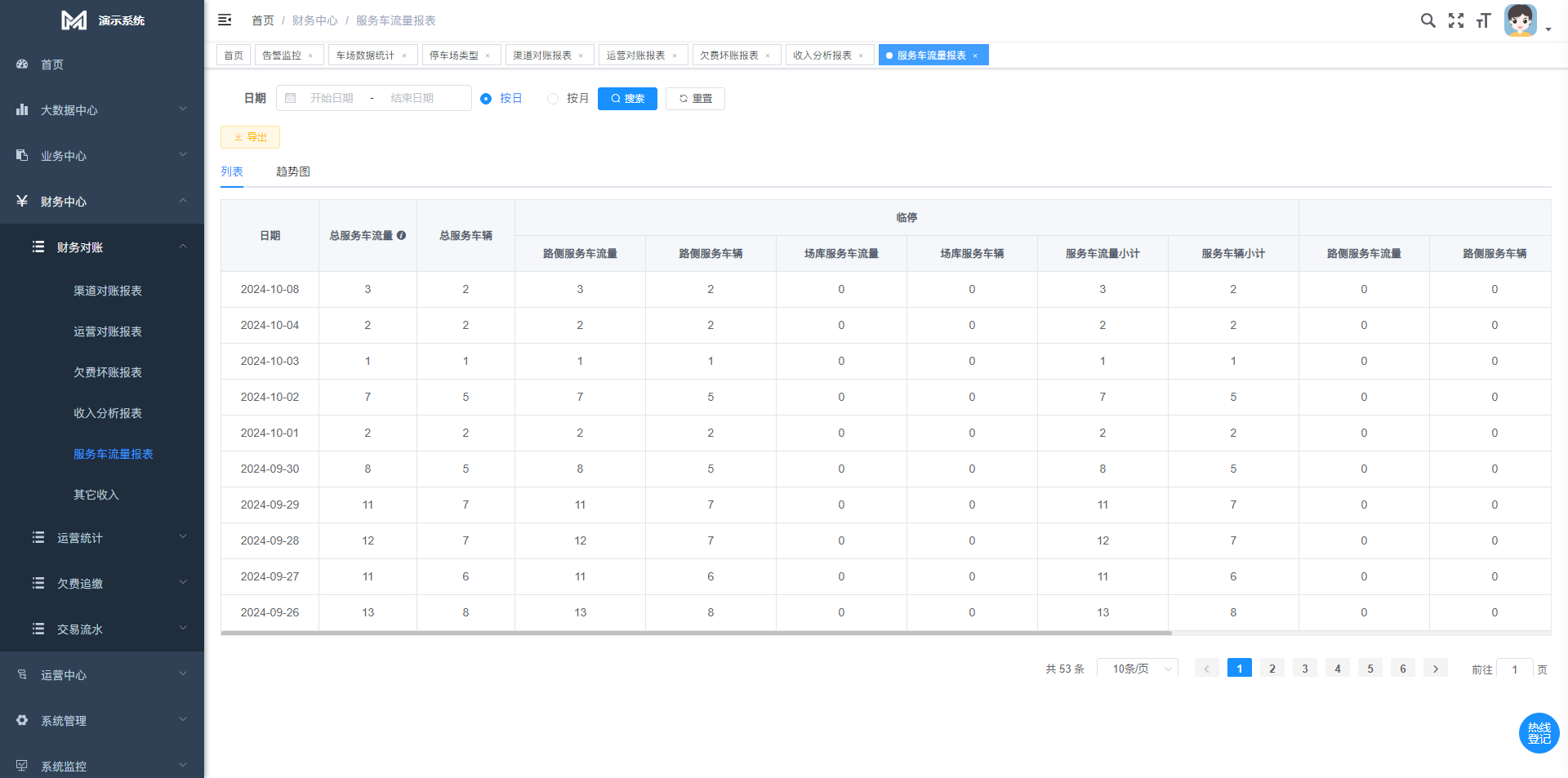Click the info icon beside 总服务车流量
The width and height of the screenshot is (1568, 778).
[x=401, y=235]
